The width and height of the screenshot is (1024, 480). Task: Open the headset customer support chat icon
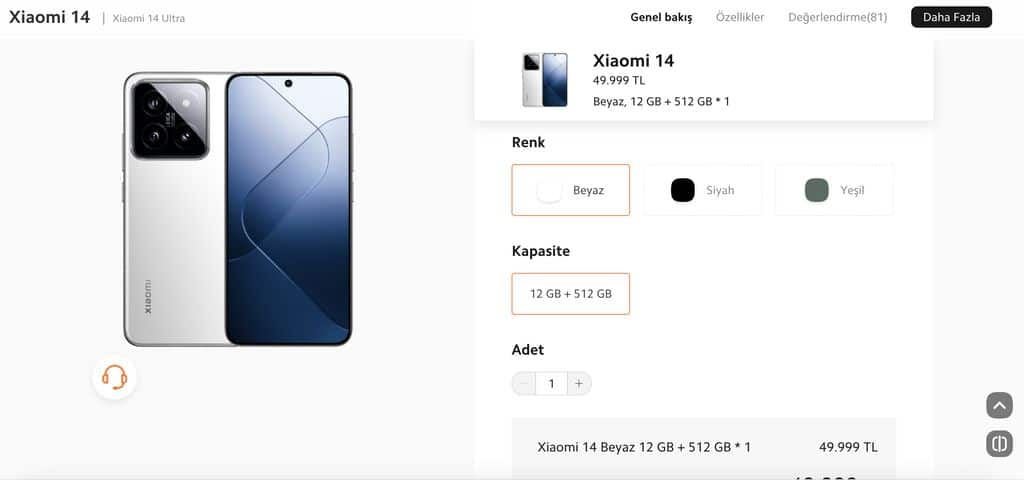click(x=114, y=377)
